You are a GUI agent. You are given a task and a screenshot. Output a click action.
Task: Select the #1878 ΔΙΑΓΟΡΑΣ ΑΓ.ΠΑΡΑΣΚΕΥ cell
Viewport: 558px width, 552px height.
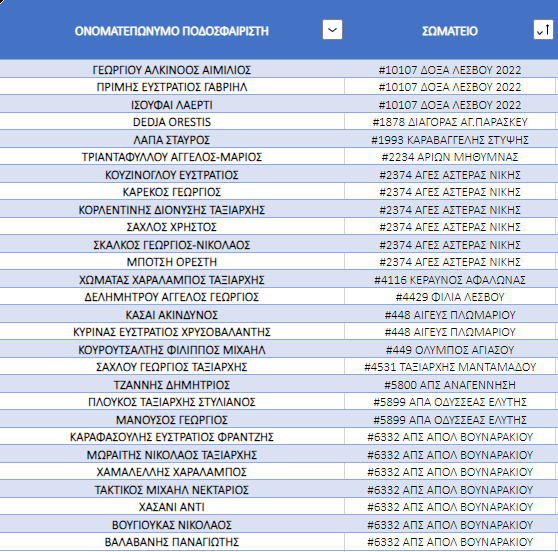pos(450,122)
